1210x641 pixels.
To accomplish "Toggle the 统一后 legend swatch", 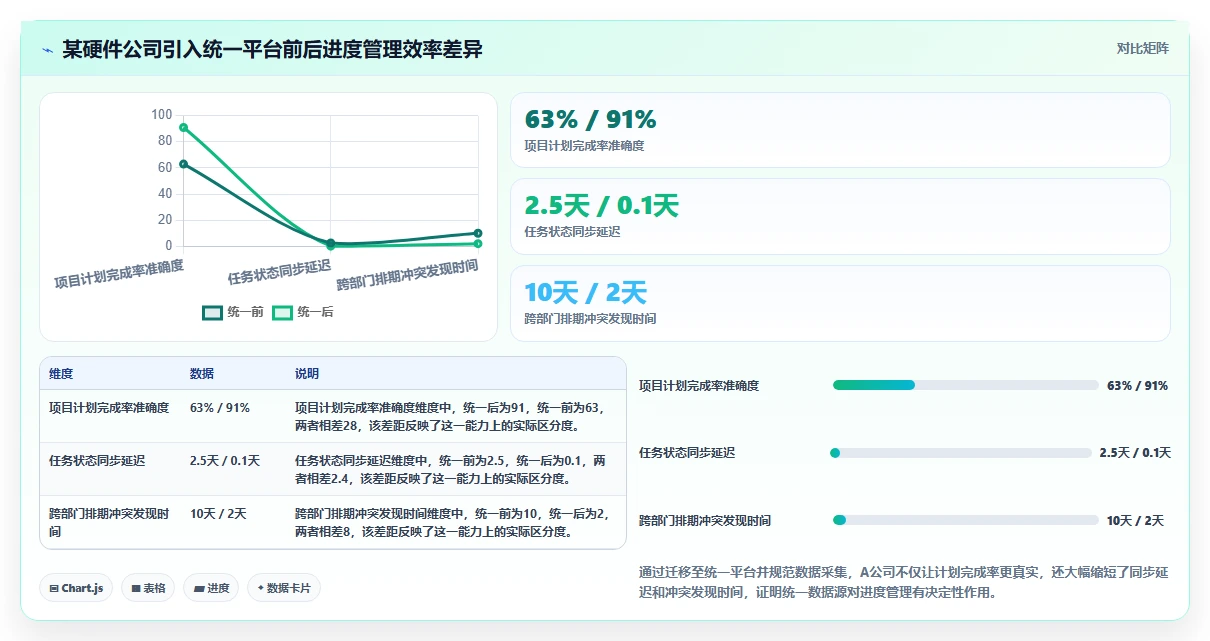I will click(x=282, y=312).
